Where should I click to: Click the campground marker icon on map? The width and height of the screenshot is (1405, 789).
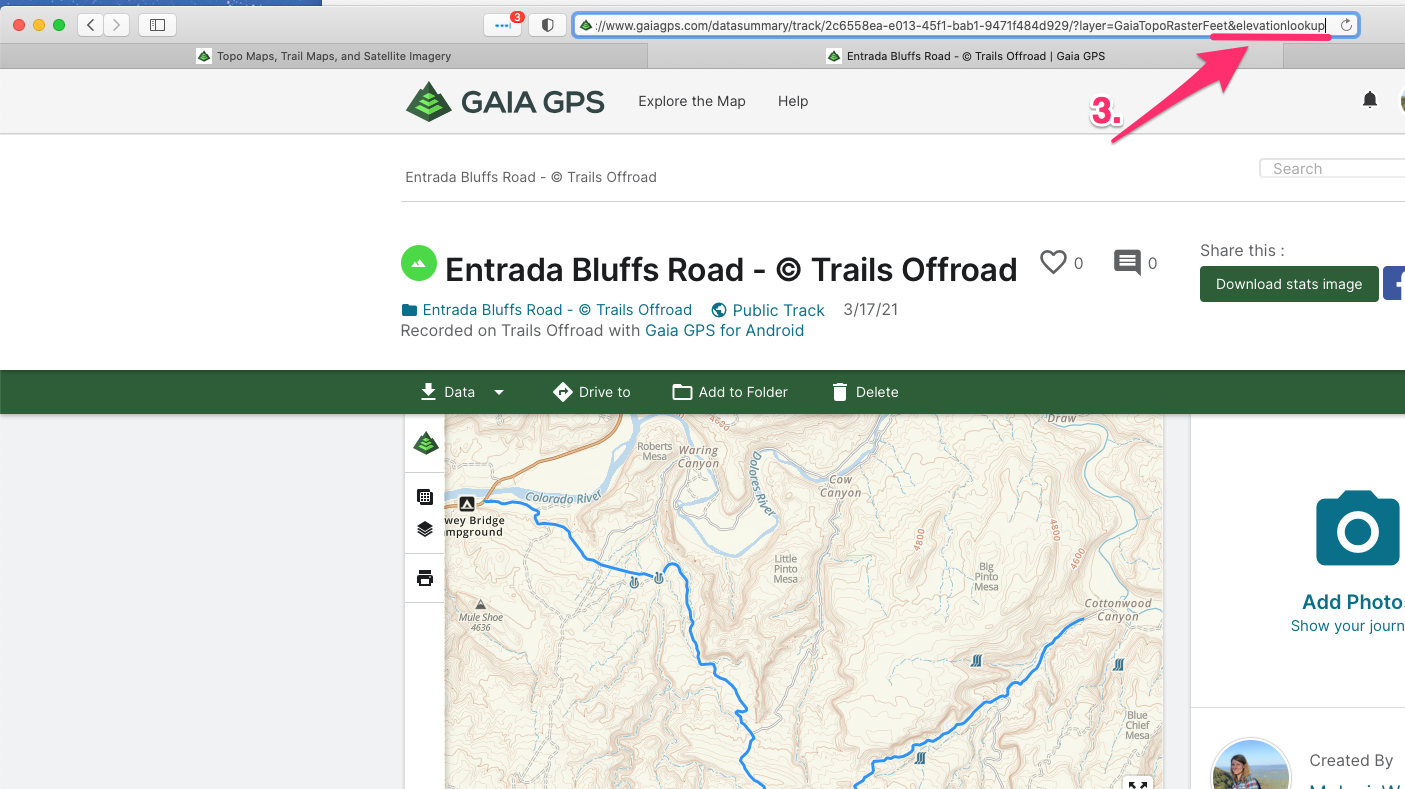click(466, 504)
